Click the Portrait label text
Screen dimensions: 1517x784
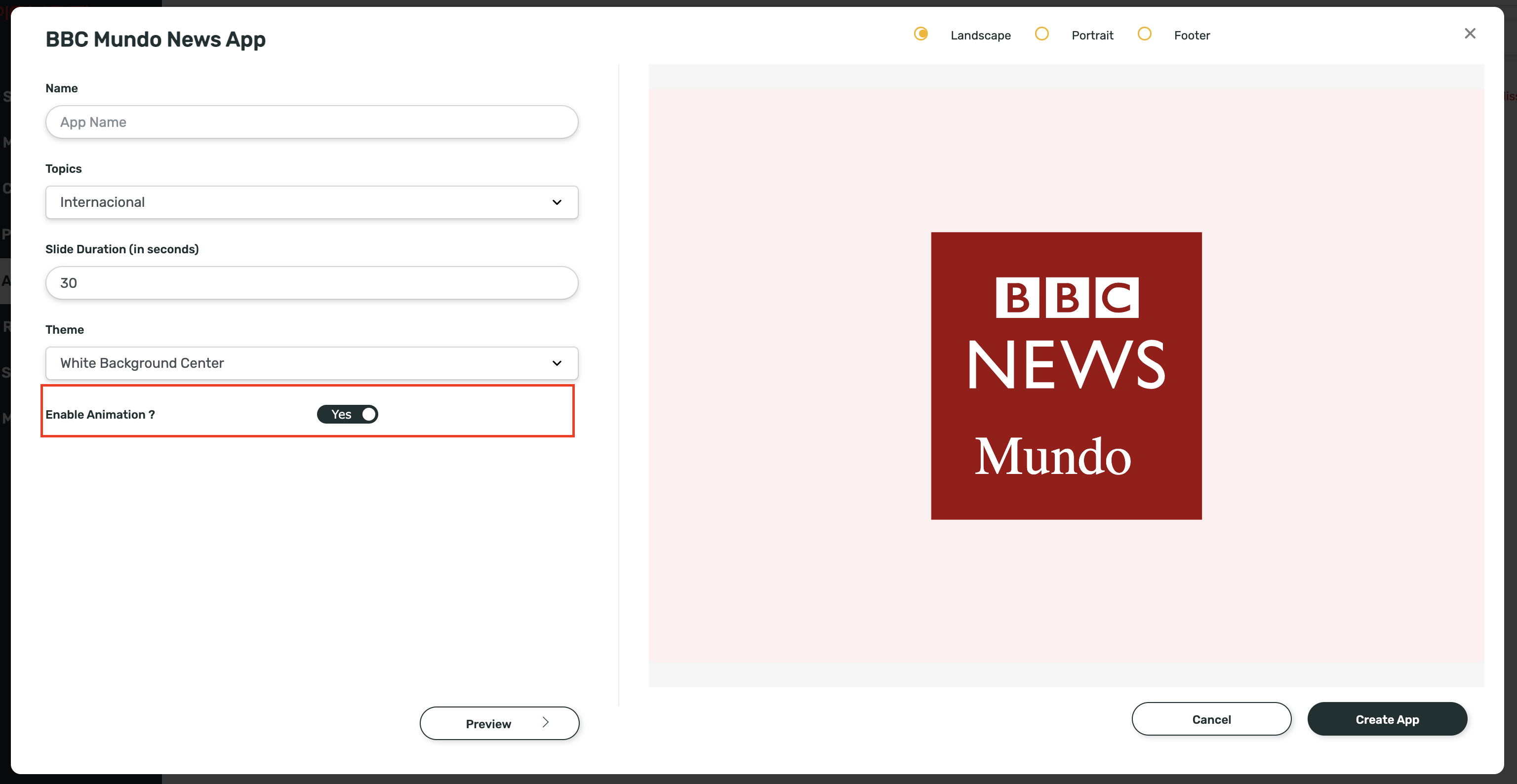(x=1092, y=36)
